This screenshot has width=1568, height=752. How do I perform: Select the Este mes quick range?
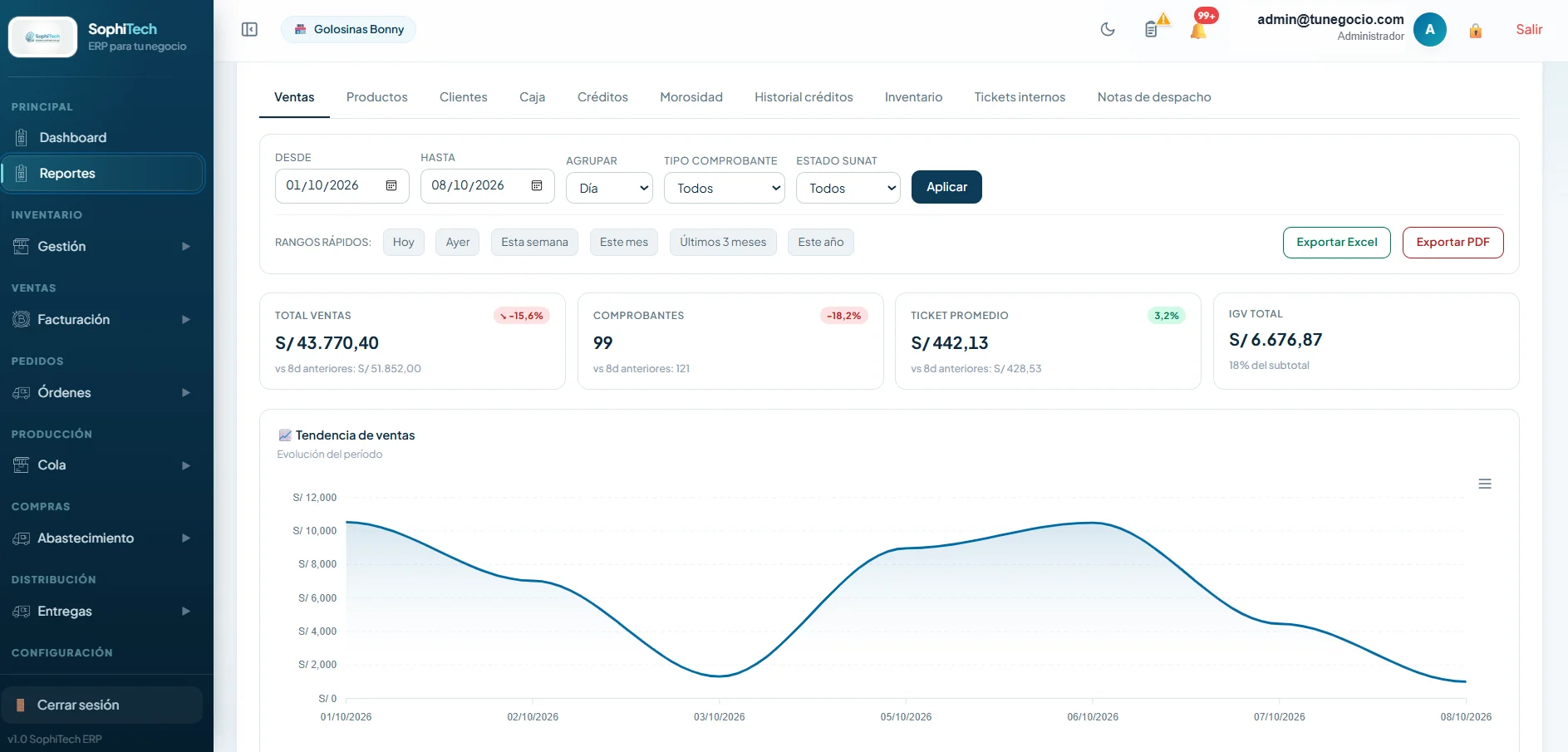coord(624,243)
